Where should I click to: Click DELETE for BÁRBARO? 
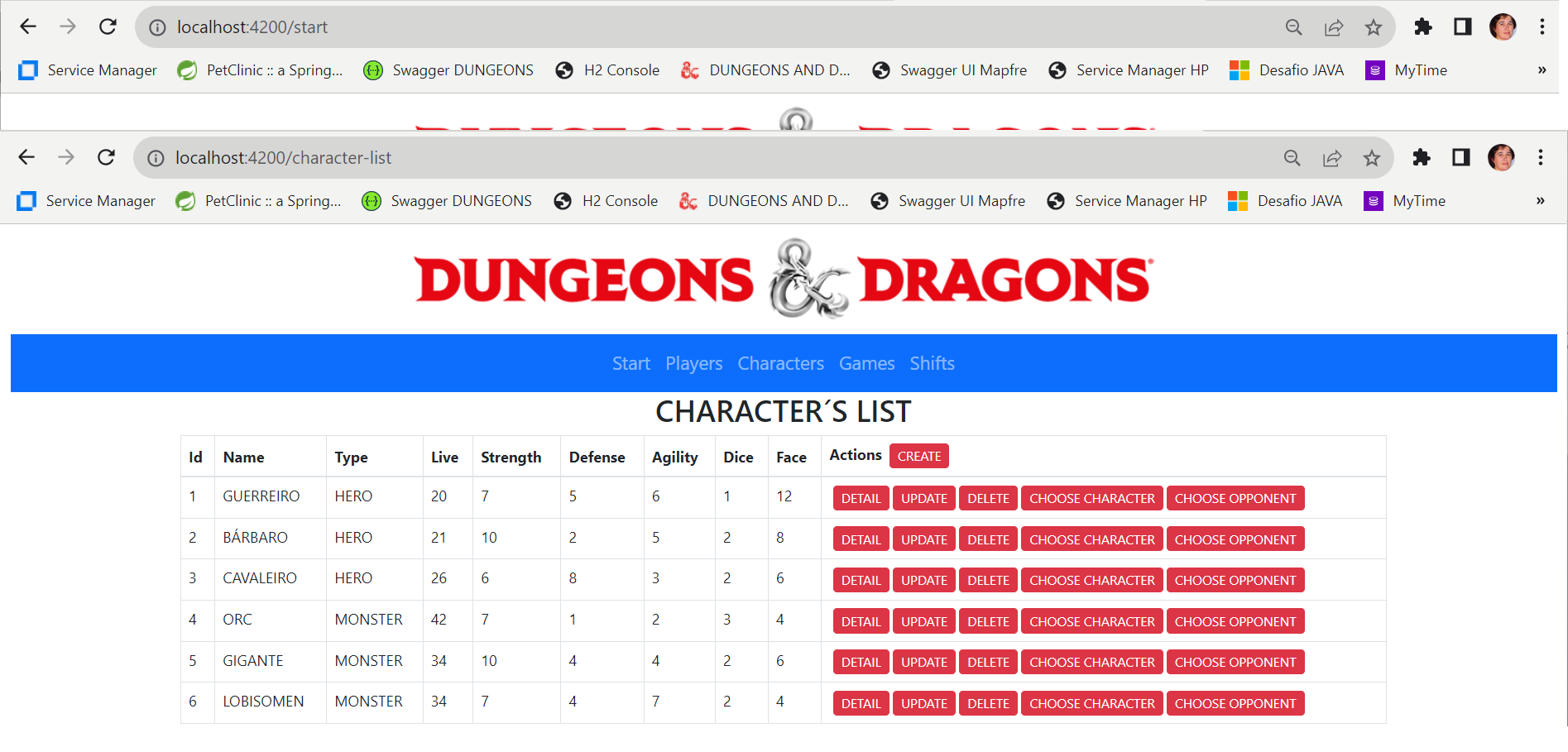pyautogui.click(x=988, y=539)
